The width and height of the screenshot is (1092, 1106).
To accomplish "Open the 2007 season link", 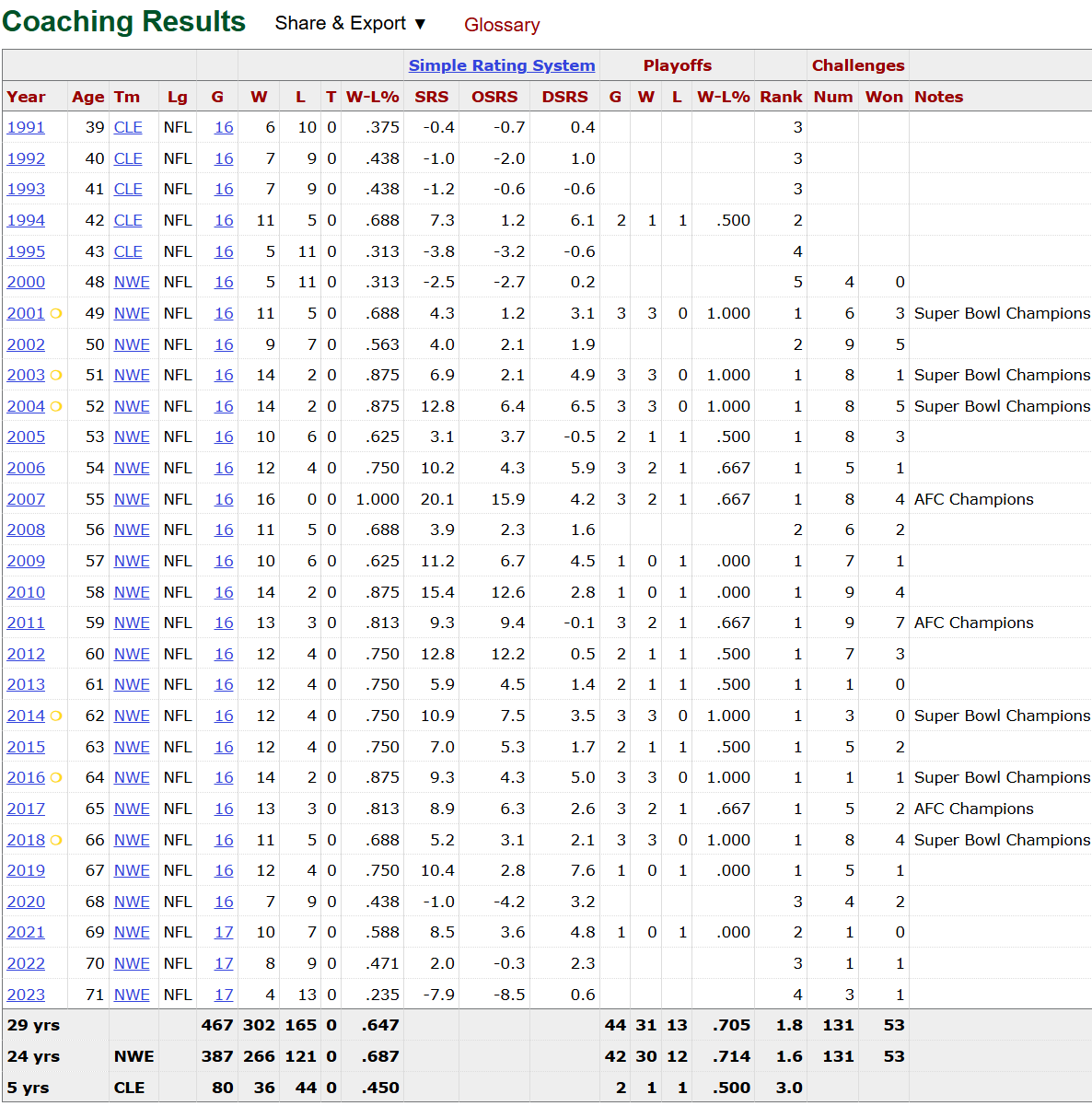I will pyautogui.click(x=26, y=499).
